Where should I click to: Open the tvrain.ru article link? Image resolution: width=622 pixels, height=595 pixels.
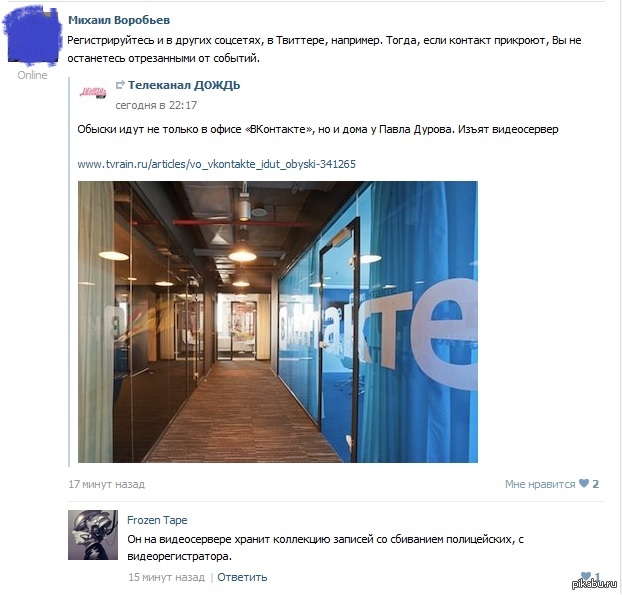(x=217, y=164)
